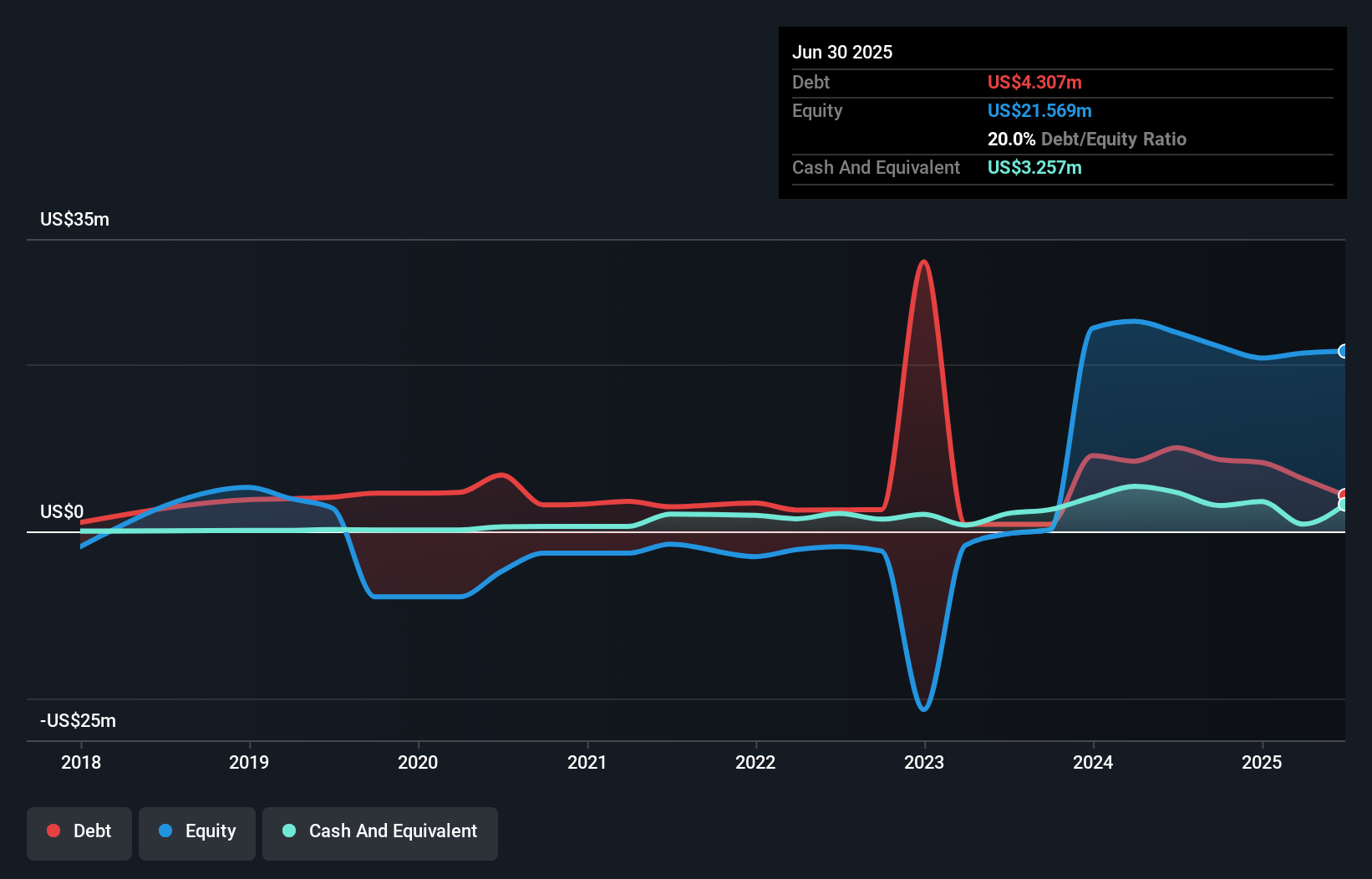Image resolution: width=1372 pixels, height=879 pixels.
Task: Select the Debt line endpoint marker
Action: point(1342,495)
